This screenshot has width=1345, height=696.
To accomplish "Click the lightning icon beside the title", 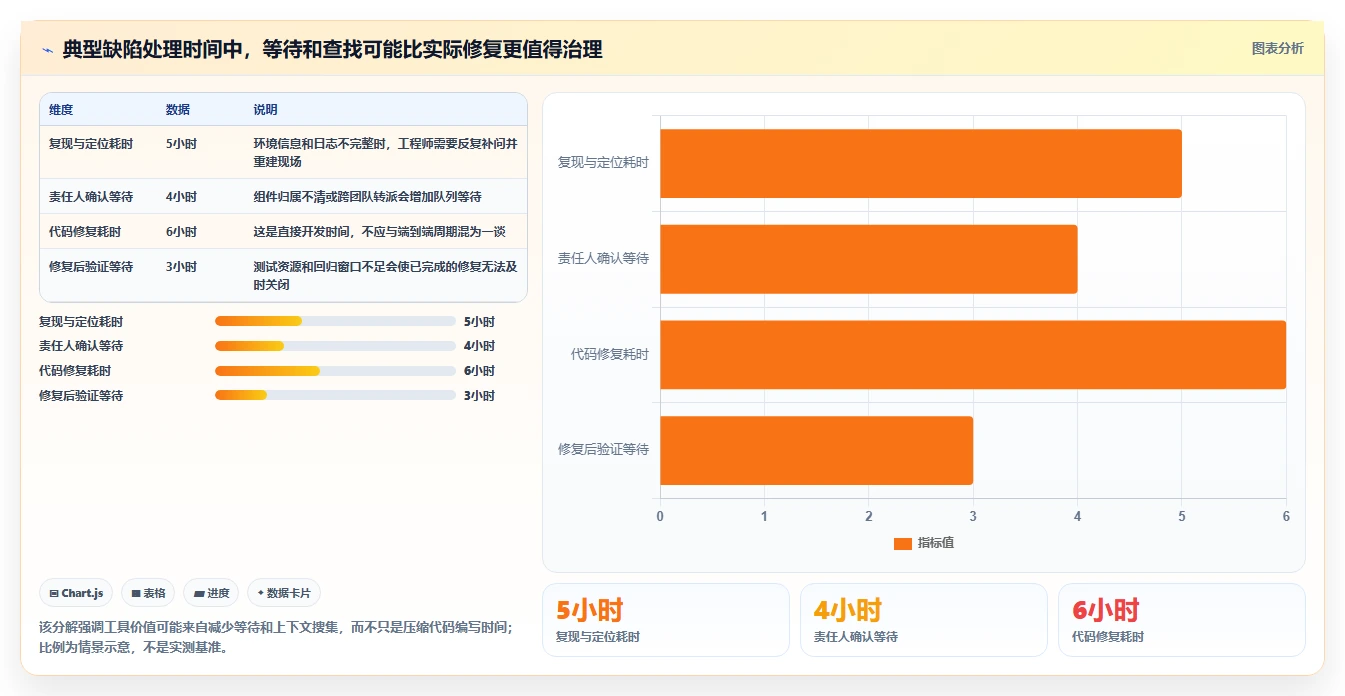I will pos(47,50).
